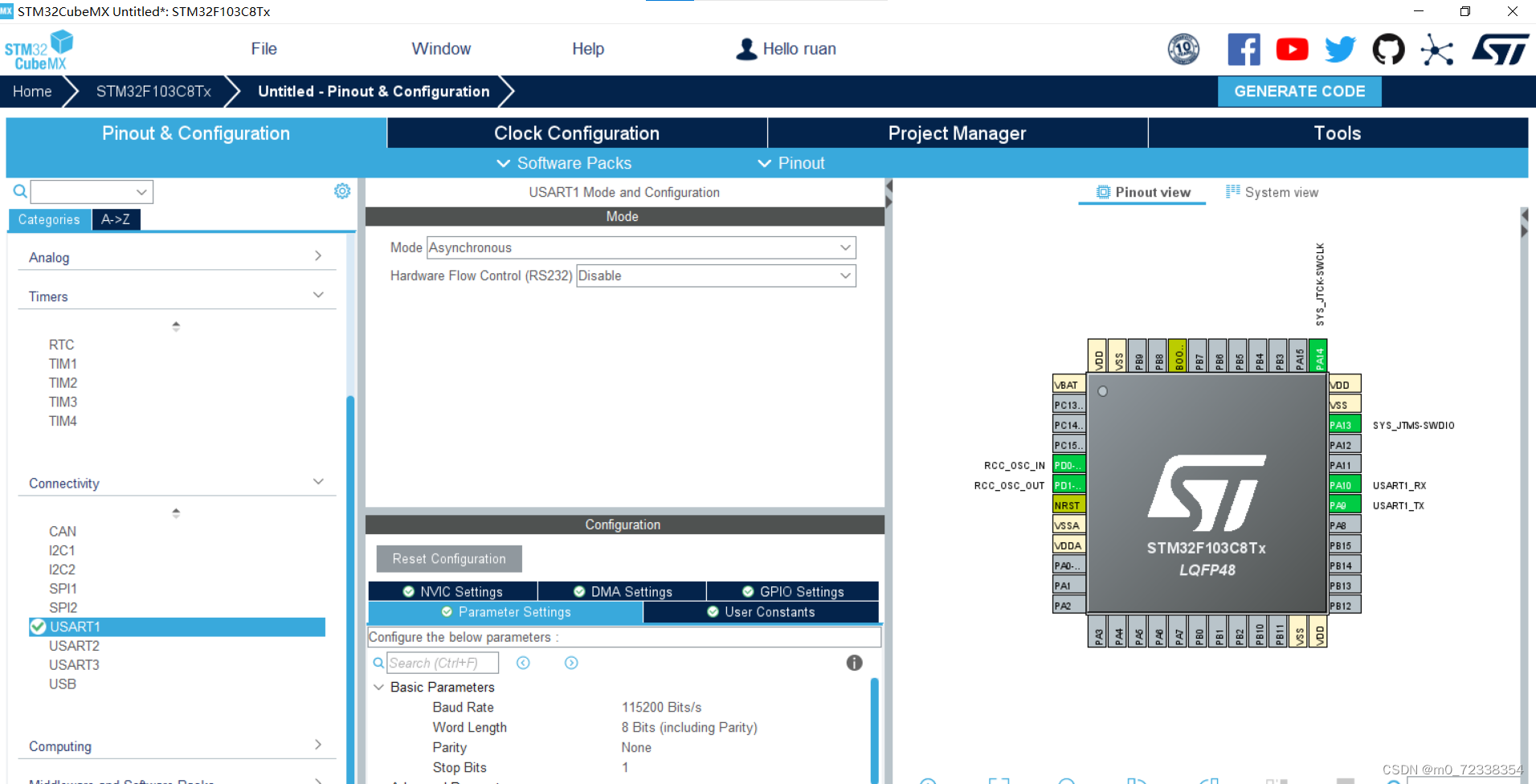The height and width of the screenshot is (784, 1536).
Task: Open the NVIC Settings tab
Action: [x=453, y=591]
